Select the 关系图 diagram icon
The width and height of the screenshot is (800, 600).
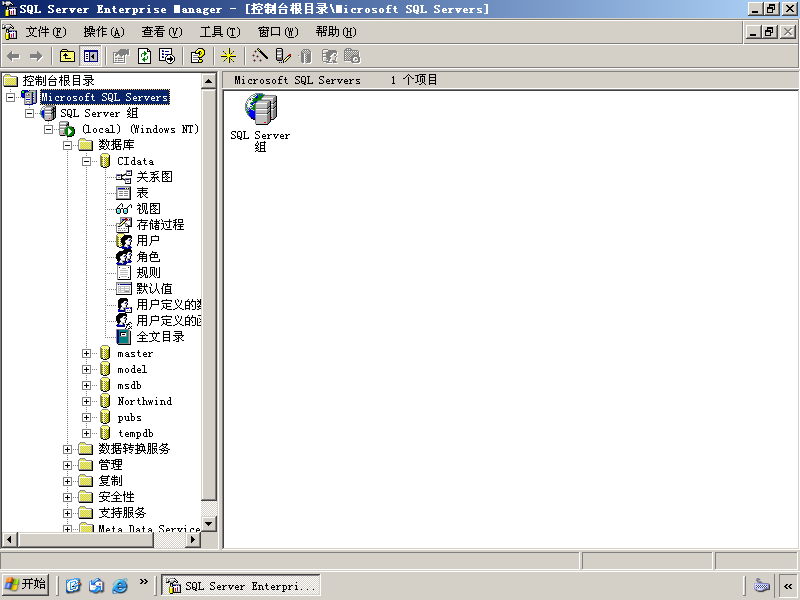(123, 177)
